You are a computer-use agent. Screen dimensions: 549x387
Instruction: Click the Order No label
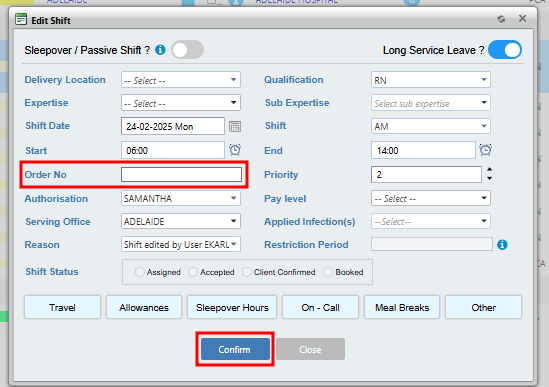click(x=46, y=174)
